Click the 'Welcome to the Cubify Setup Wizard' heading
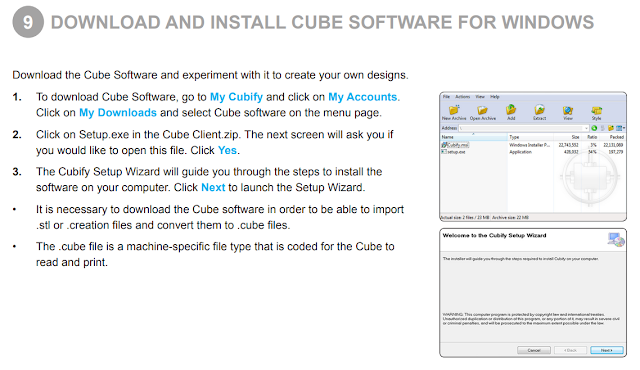This screenshot has height=370, width=640. tap(494, 235)
